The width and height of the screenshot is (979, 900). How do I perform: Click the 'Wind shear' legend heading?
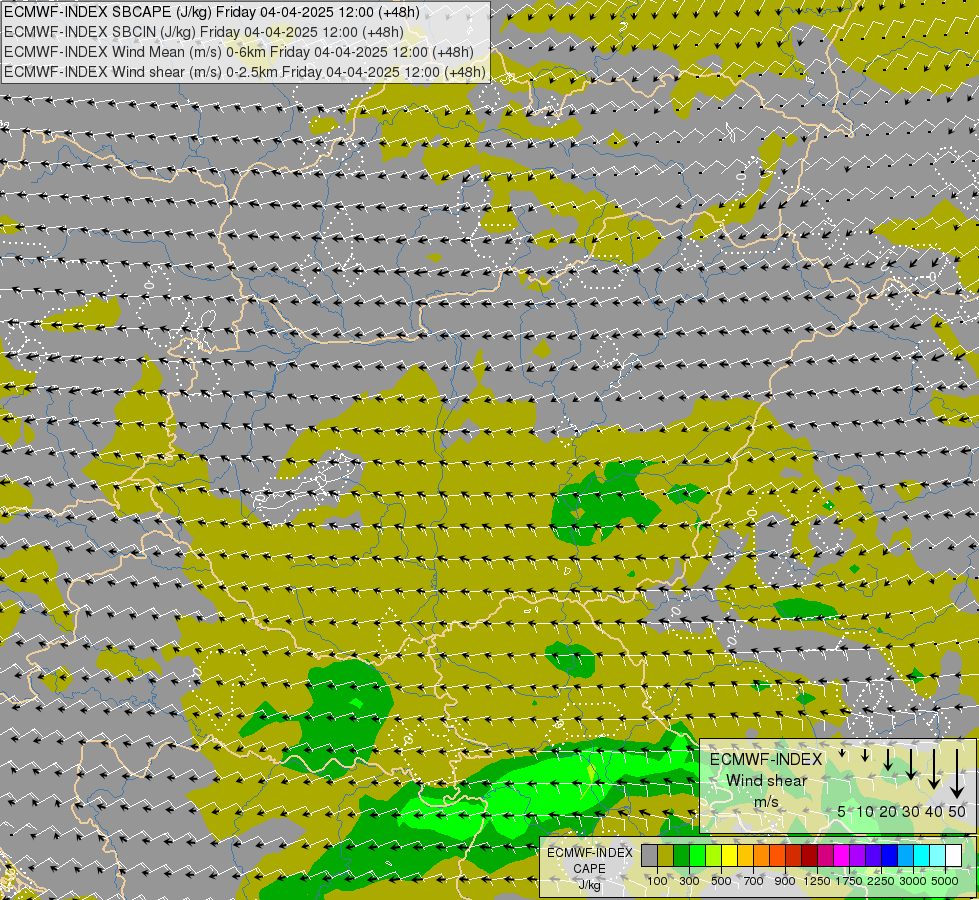tap(767, 781)
